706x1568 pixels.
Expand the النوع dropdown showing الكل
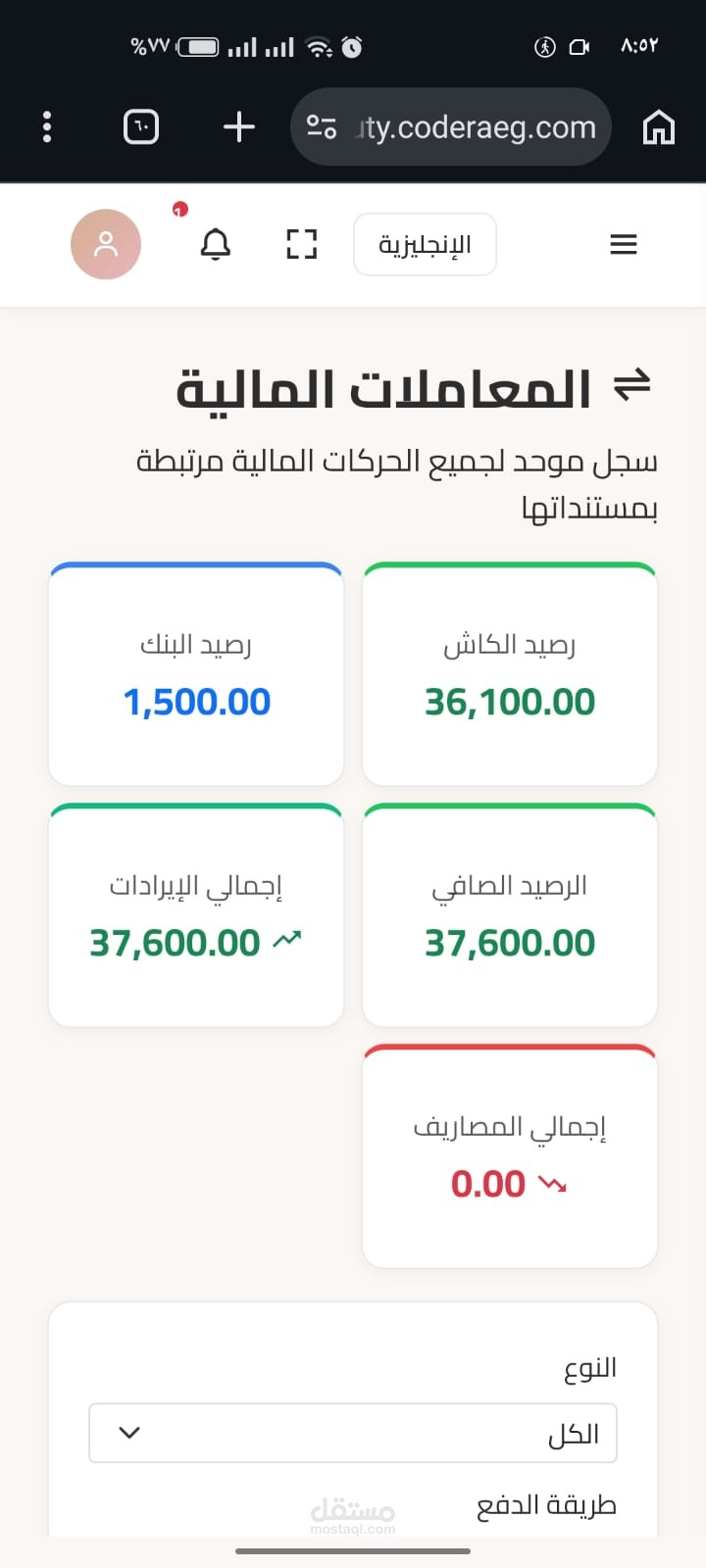[x=353, y=1433]
